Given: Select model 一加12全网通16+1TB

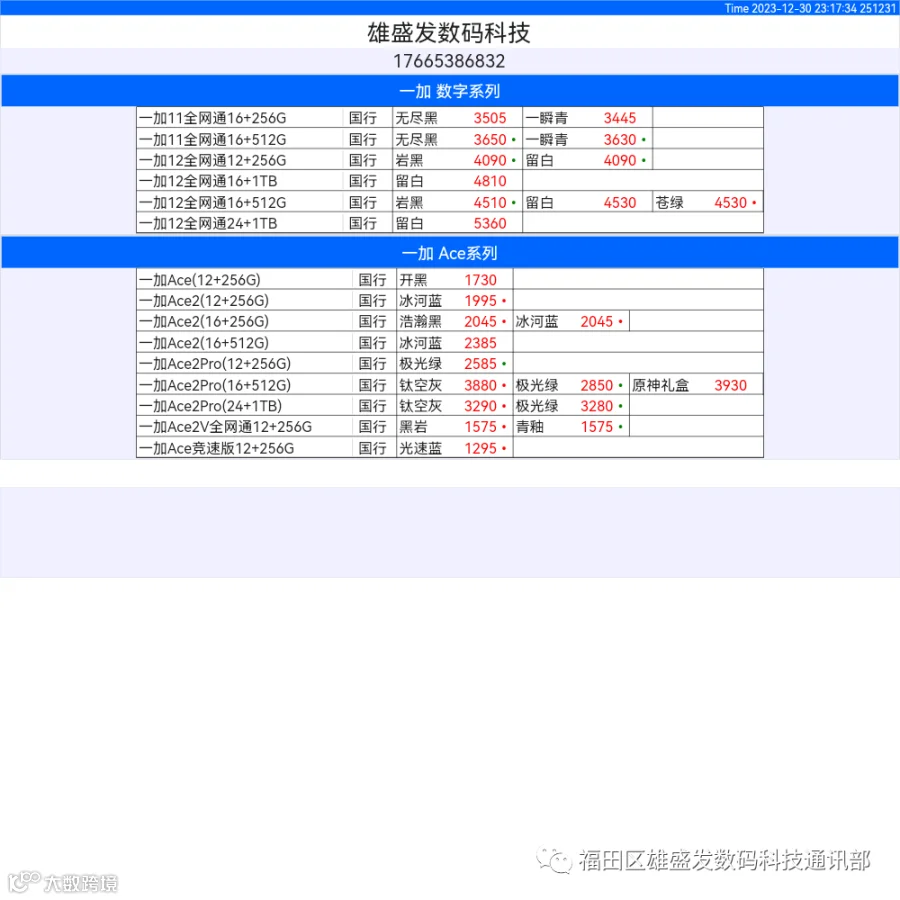Looking at the screenshot, I should 208,181.
